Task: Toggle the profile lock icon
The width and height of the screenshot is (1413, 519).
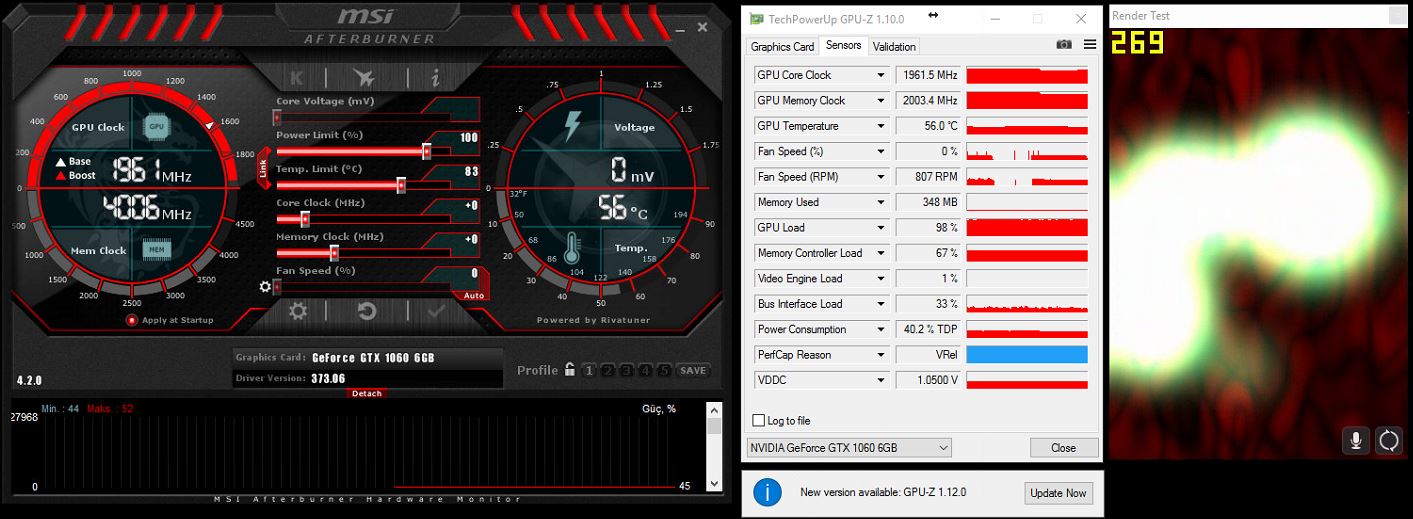Action: [x=569, y=370]
